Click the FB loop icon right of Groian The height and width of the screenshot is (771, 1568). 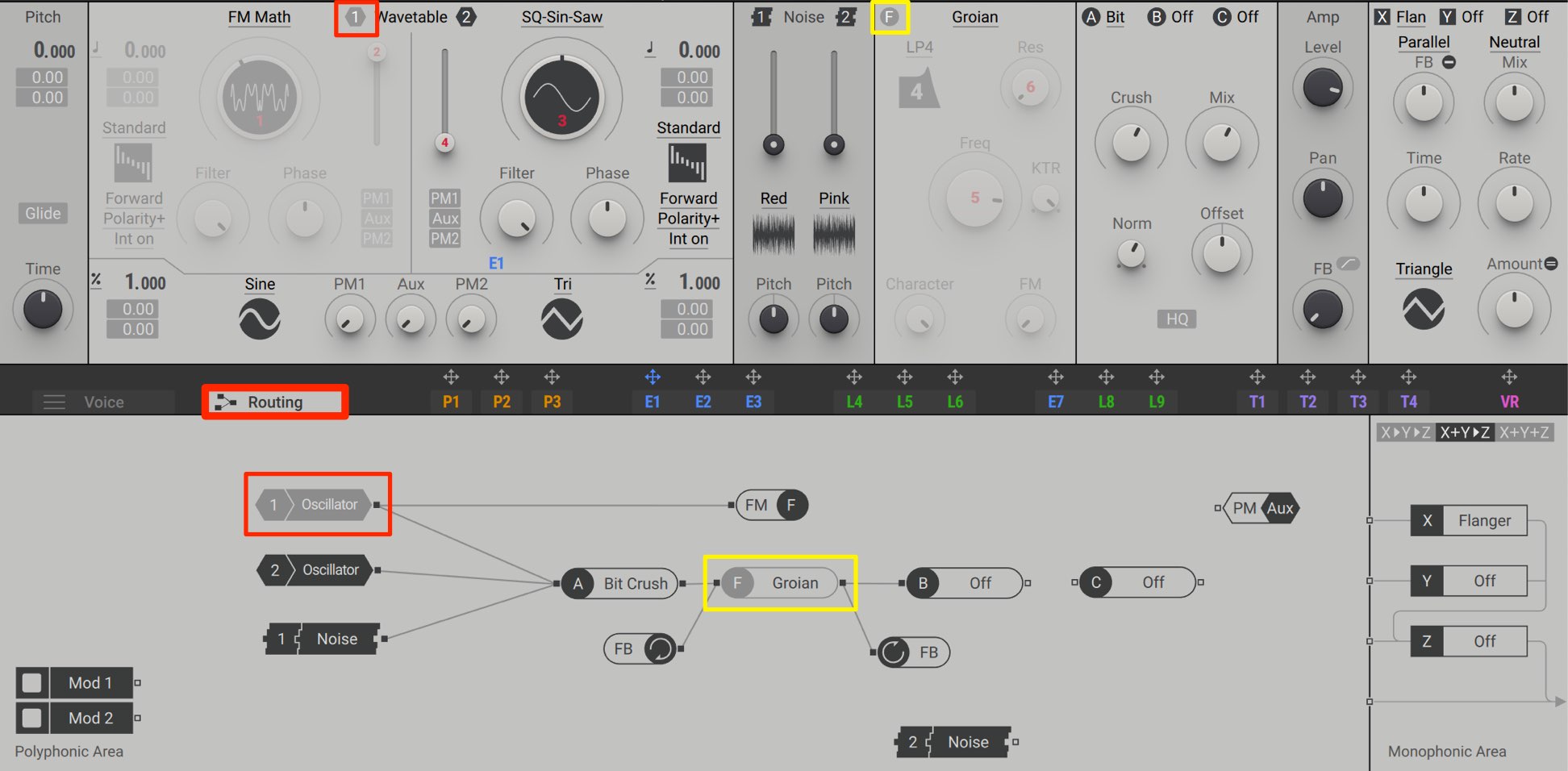click(894, 652)
